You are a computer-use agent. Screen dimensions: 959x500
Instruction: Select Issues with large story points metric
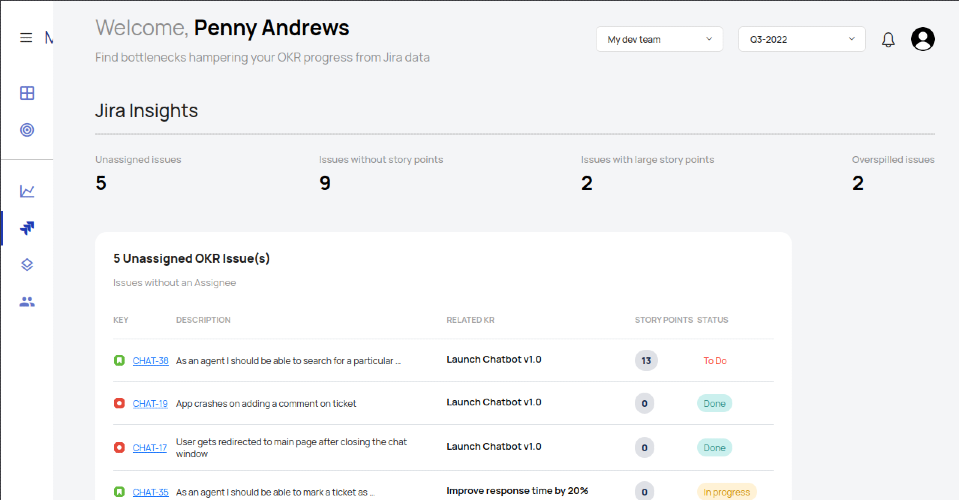[647, 174]
